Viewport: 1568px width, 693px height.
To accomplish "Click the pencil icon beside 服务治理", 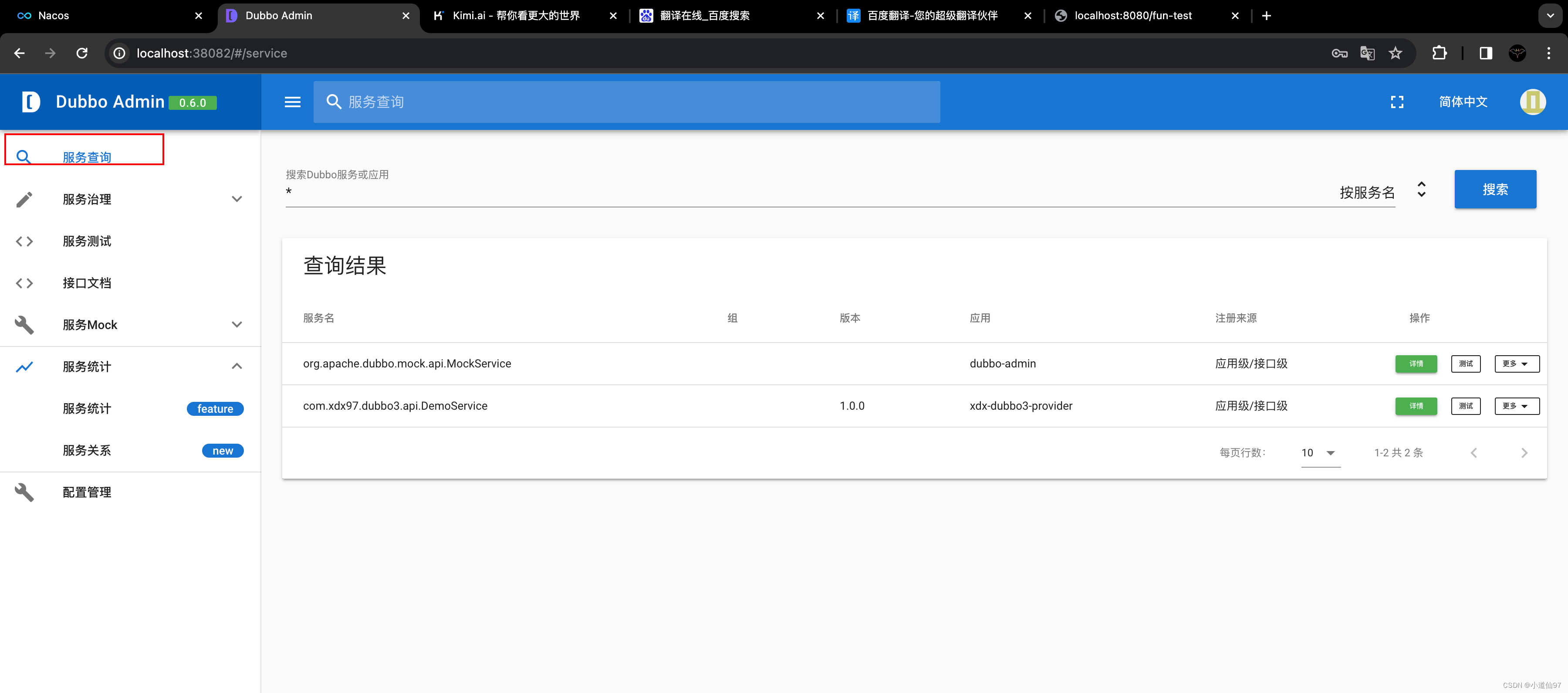I will (x=24, y=199).
